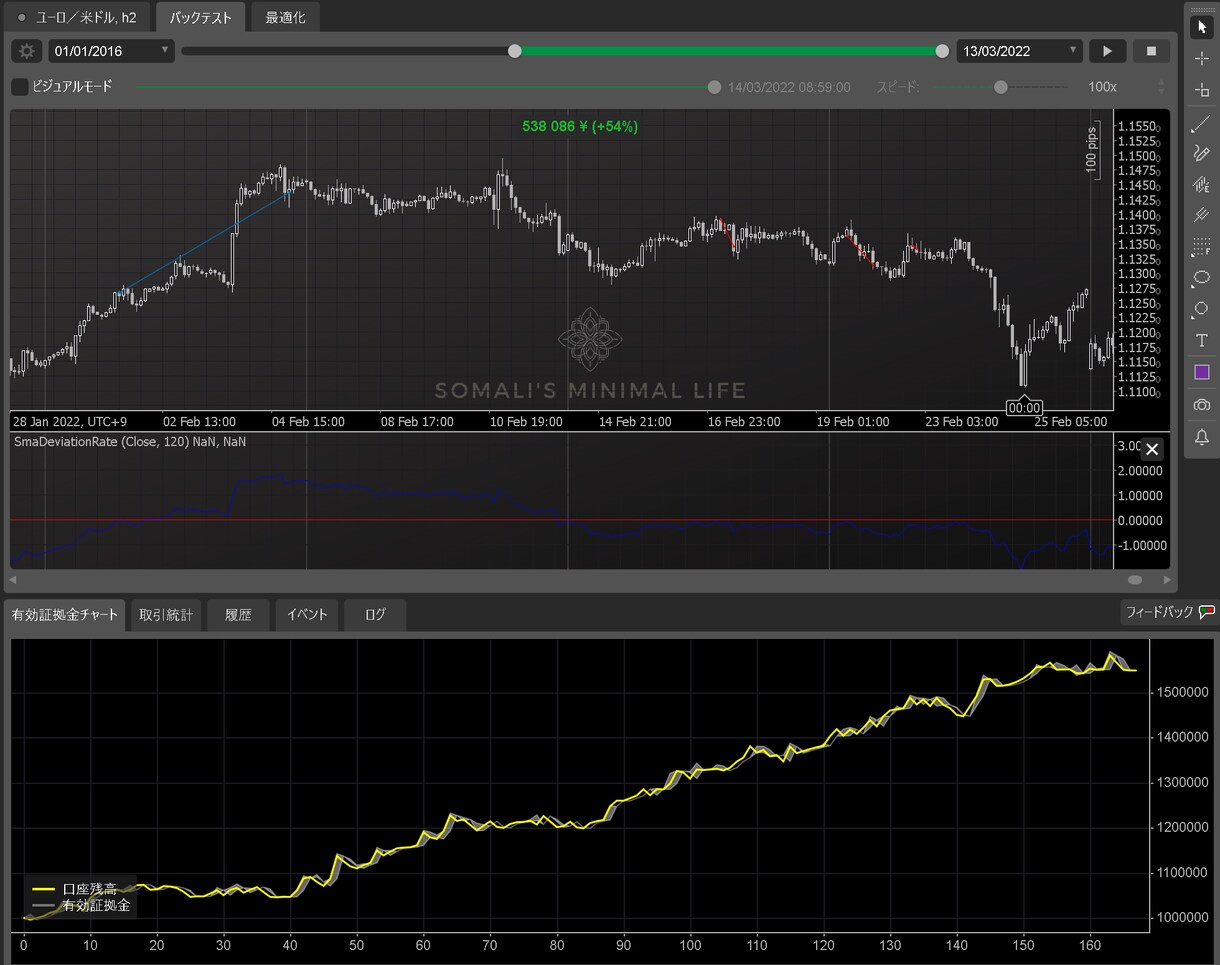The width and height of the screenshot is (1220, 965).
Task: Open the 最適化 tab
Action: pyautogui.click(x=286, y=17)
